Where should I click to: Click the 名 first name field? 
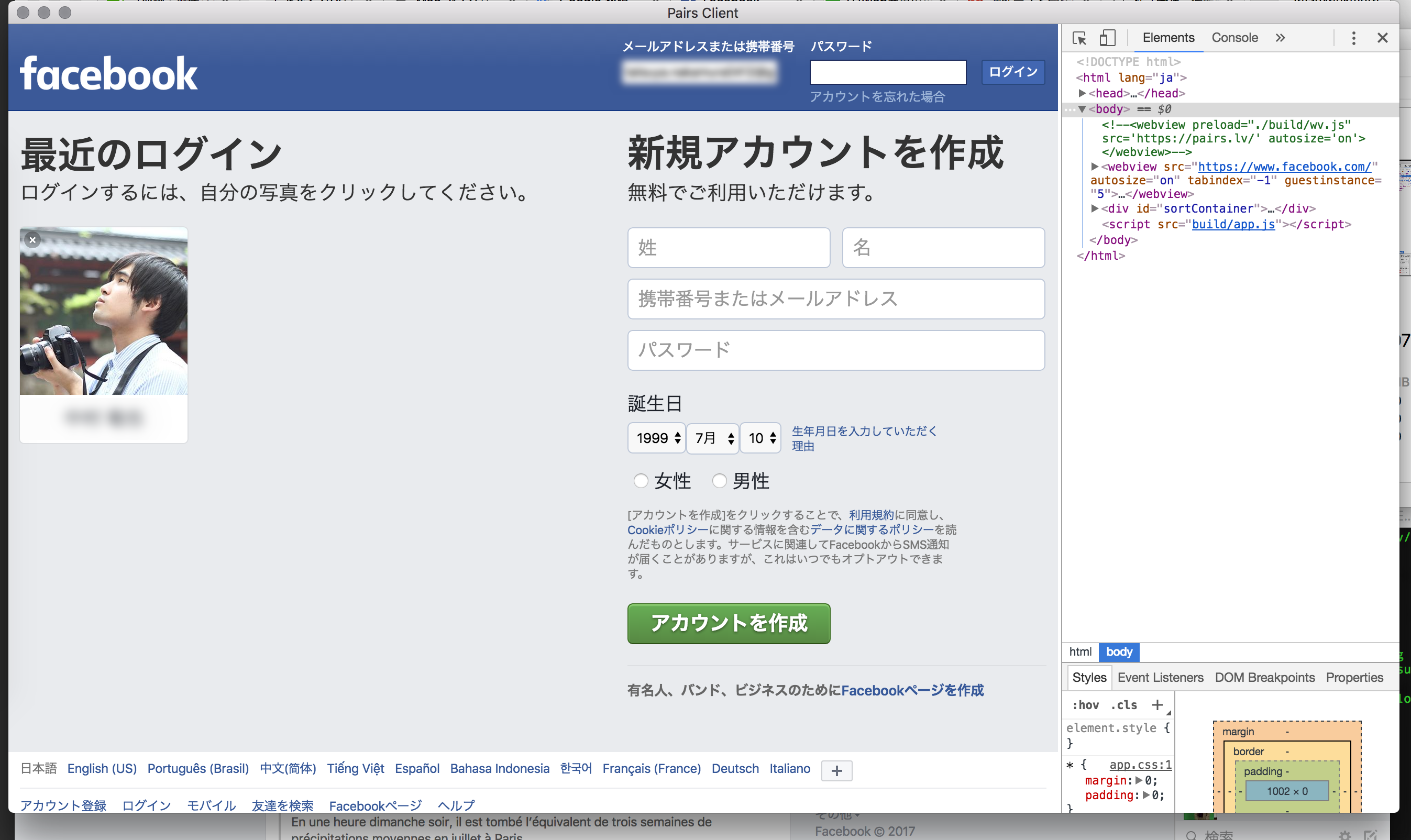tap(943, 247)
